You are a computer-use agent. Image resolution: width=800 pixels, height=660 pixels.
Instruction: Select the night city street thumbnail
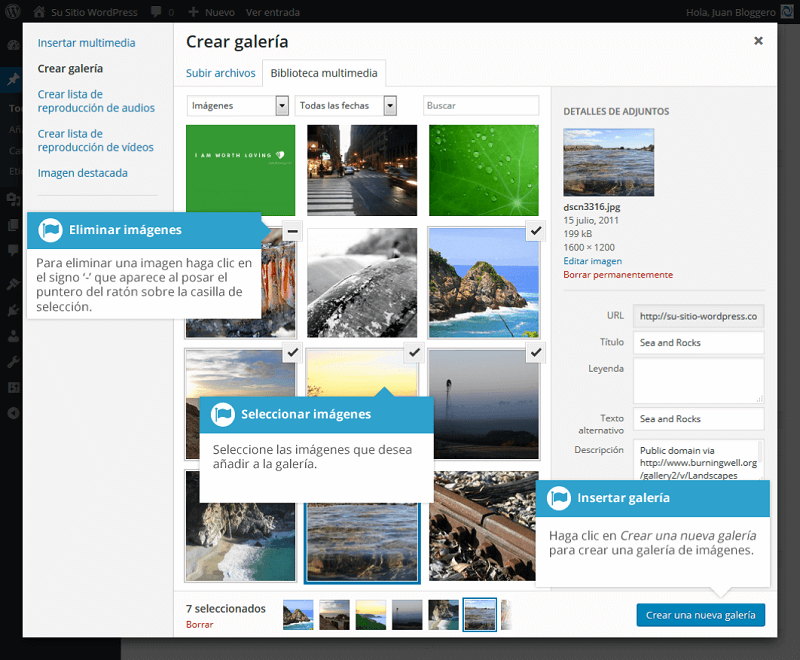pos(362,170)
